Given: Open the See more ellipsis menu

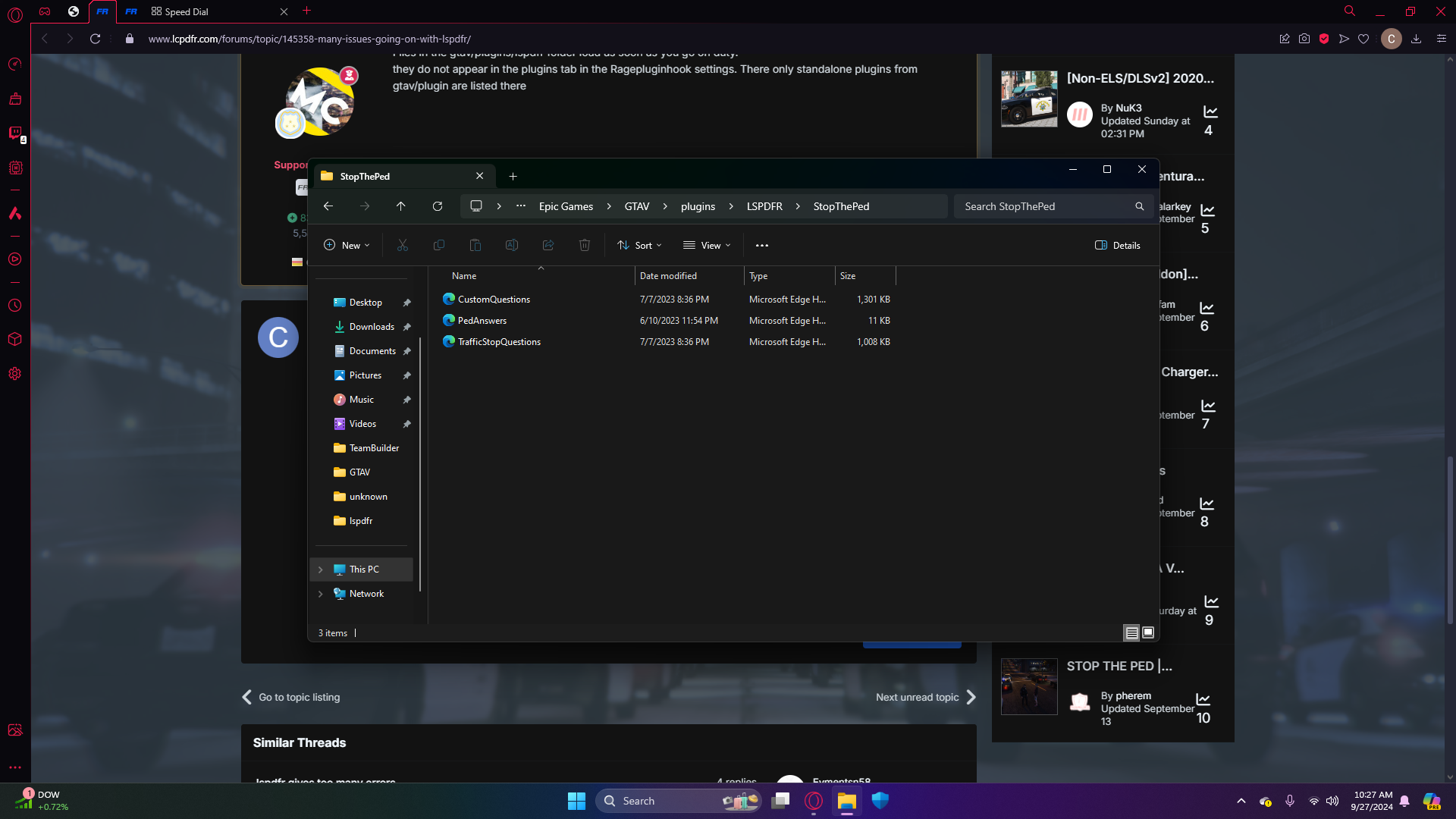Looking at the screenshot, I should tap(762, 245).
